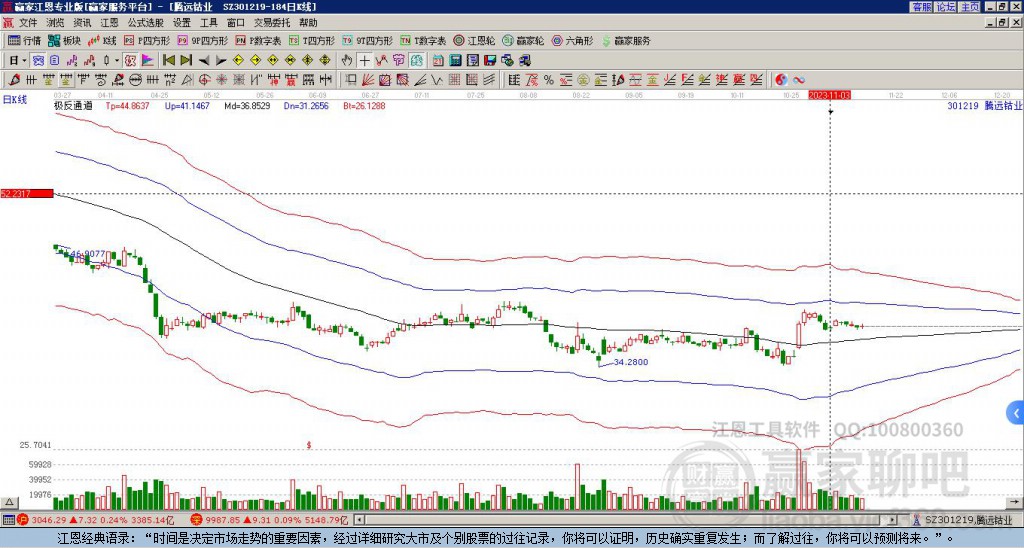Open the 公式选股 menu
Image resolution: width=1024 pixels, height=548 pixels.
(x=146, y=23)
